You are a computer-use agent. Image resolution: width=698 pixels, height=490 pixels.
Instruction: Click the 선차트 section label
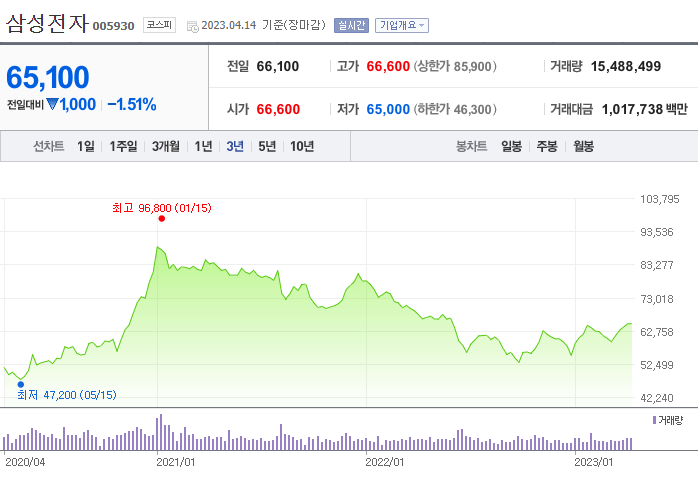pyautogui.click(x=49, y=146)
